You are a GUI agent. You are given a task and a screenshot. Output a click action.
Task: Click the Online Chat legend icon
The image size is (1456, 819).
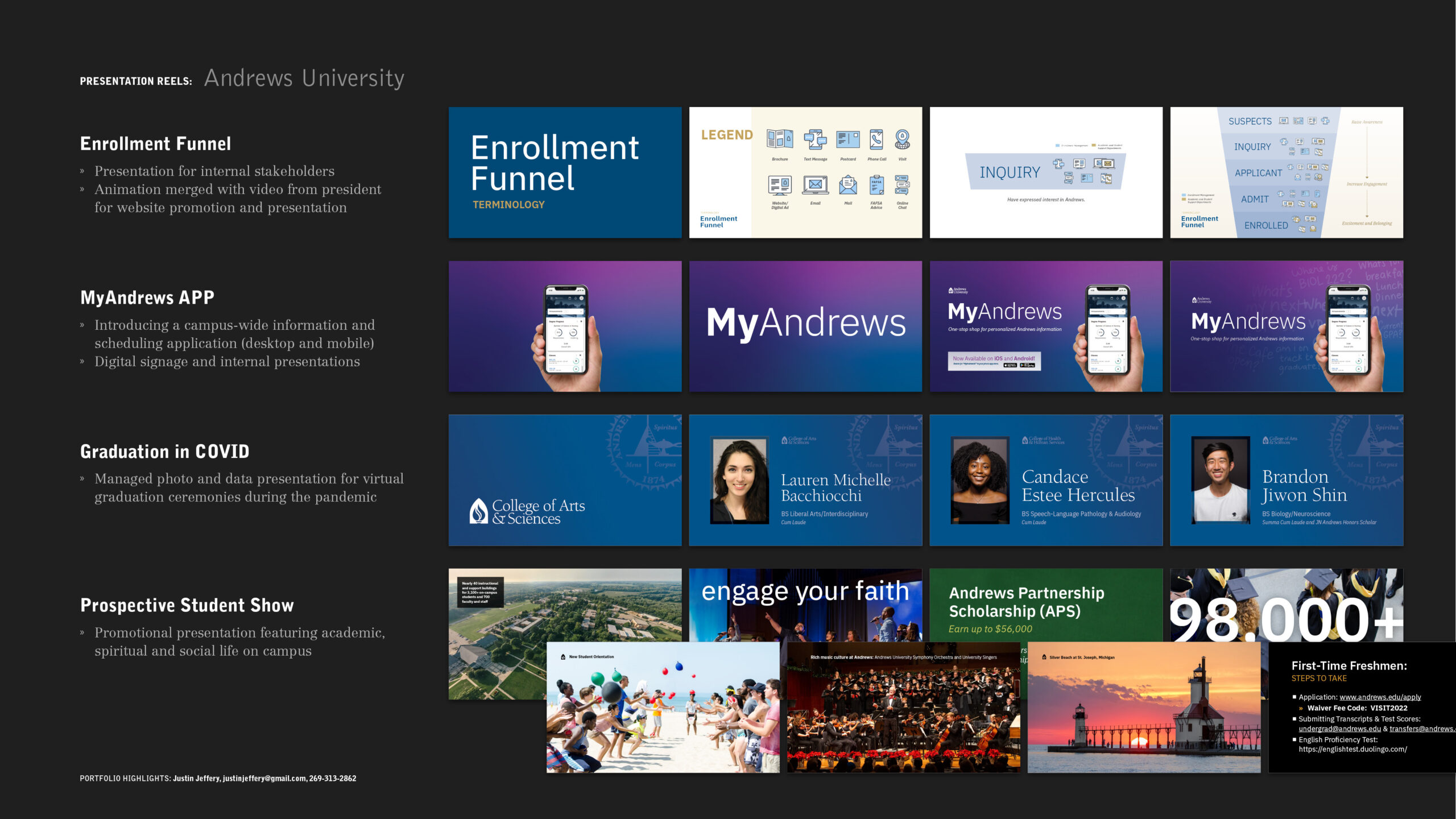(902, 185)
